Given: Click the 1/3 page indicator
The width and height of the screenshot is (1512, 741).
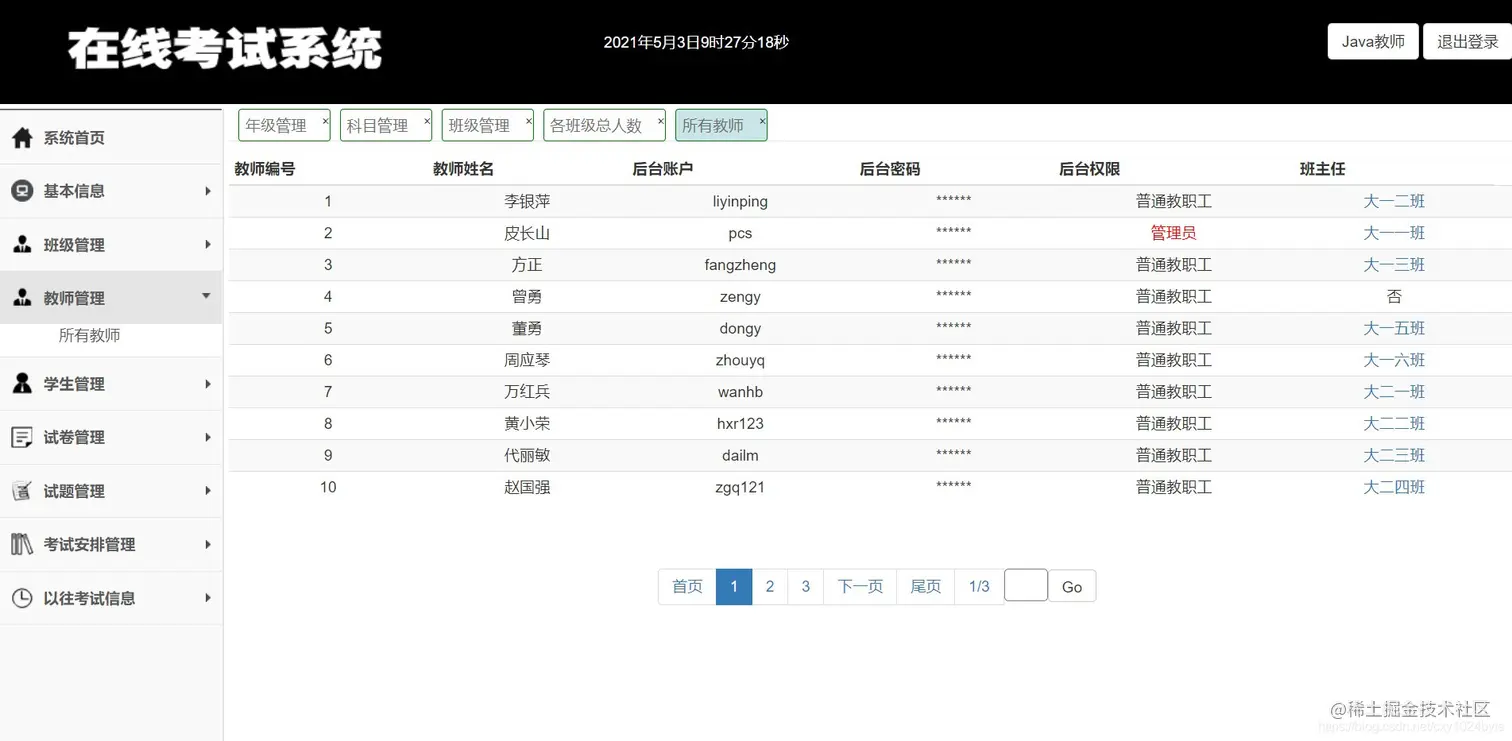Looking at the screenshot, I should (979, 586).
